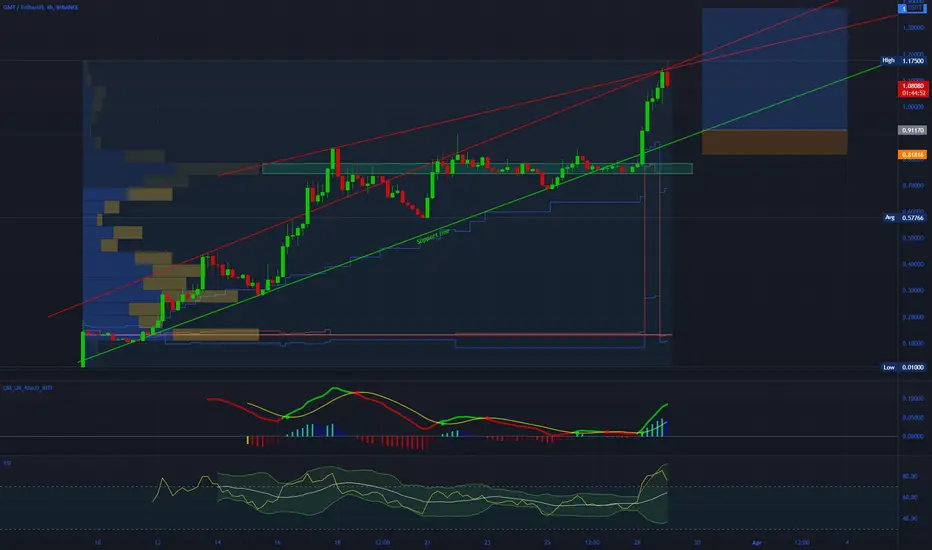Viewport: 932px width, 550px height.
Task: Click the bar countdown 01:44:52
Action: pyautogui.click(x=912, y=93)
